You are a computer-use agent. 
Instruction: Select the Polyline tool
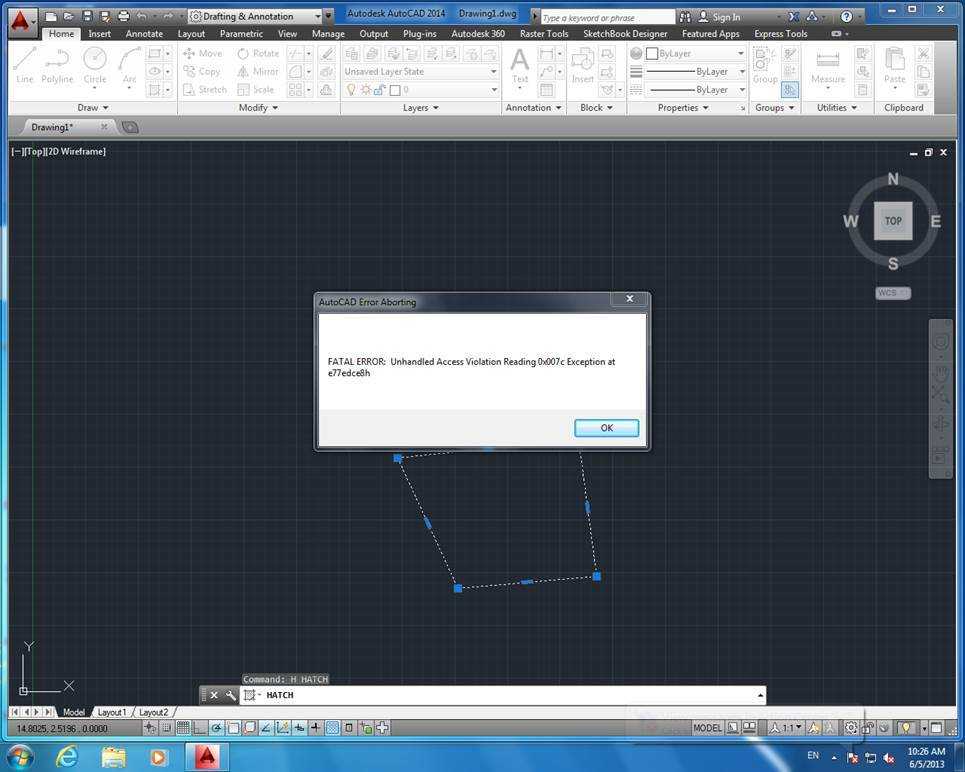[x=57, y=66]
